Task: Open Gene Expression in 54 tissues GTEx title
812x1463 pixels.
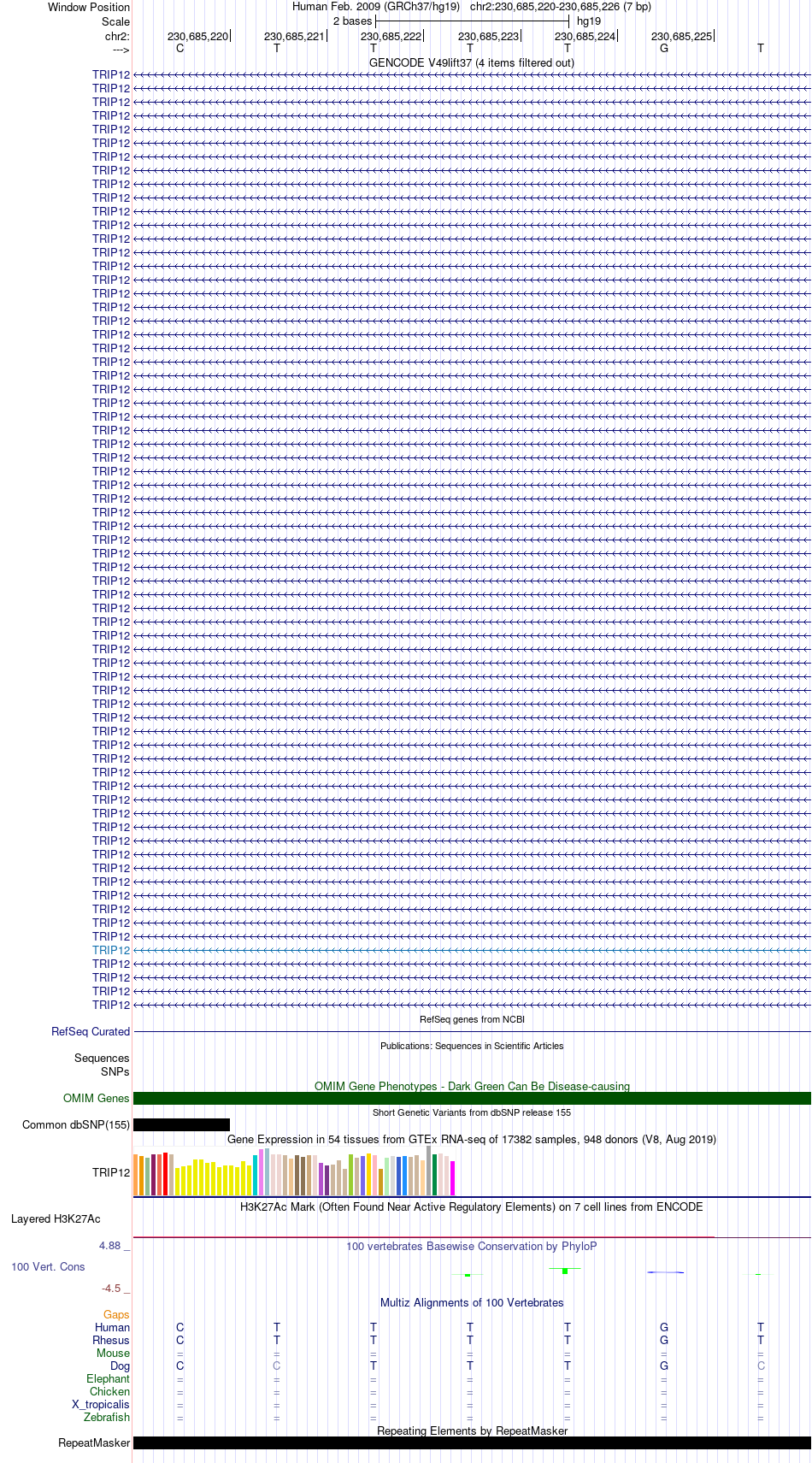Action: (x=472, y=1140)
